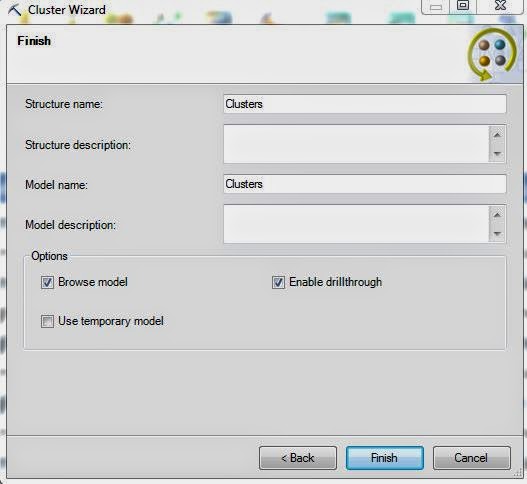Click the Finish button
Viewport: 527px width, 484px height.
click(384, 458)
